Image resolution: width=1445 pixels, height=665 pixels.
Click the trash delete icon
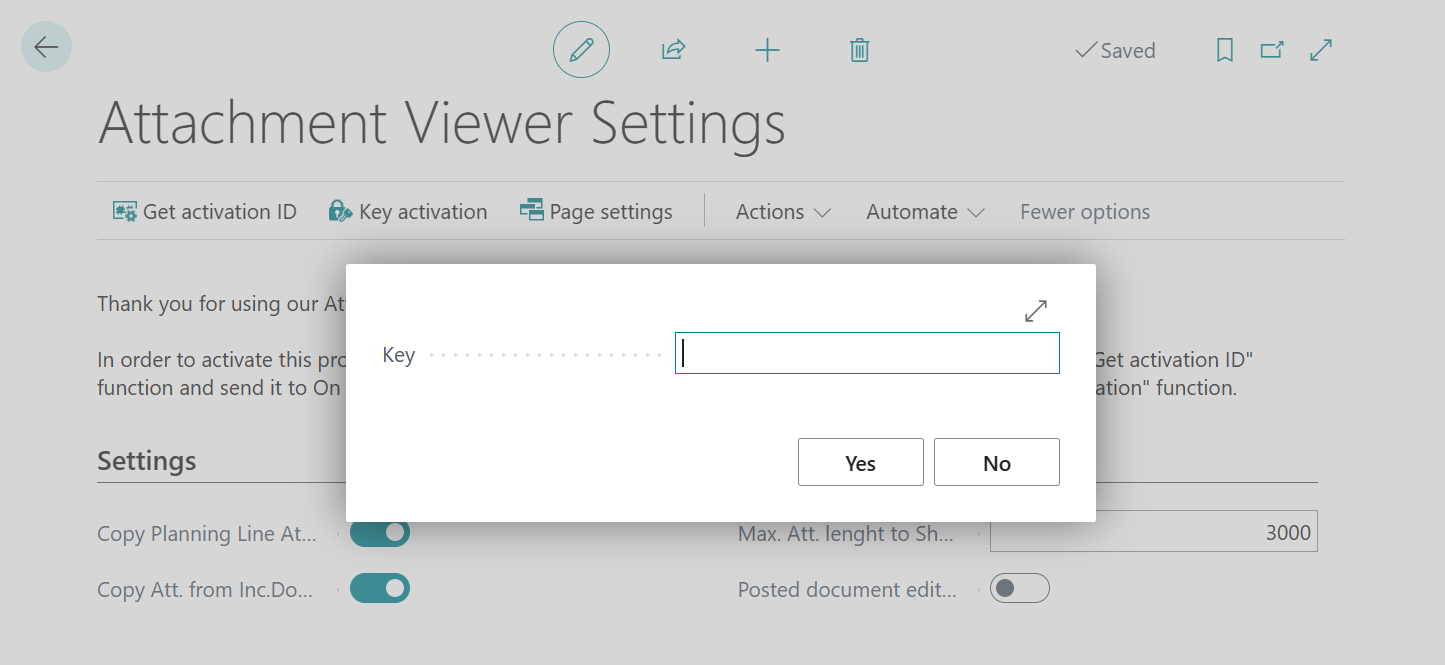tap(859, 50)
